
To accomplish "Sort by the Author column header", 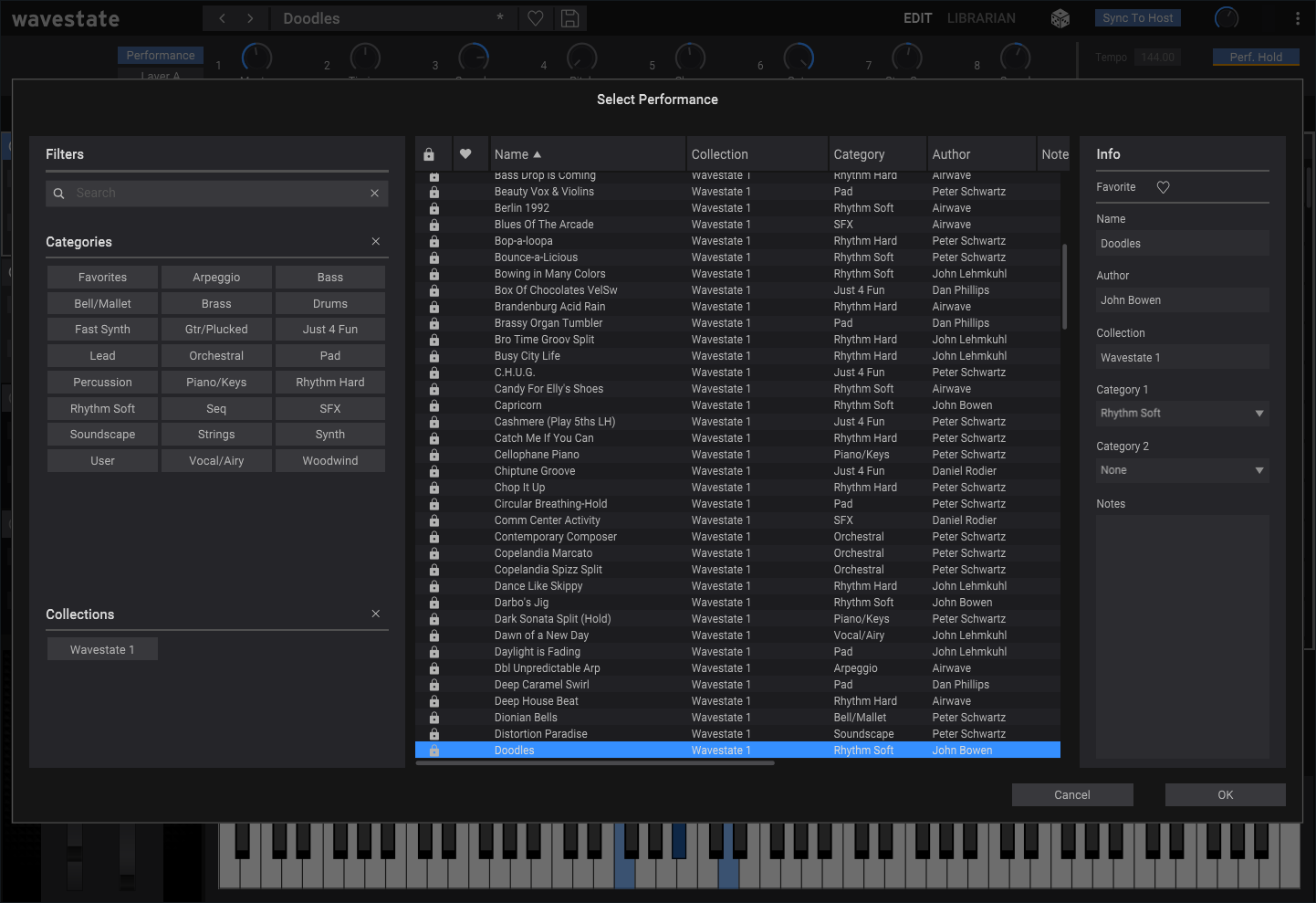I will (x=982, y=154).
